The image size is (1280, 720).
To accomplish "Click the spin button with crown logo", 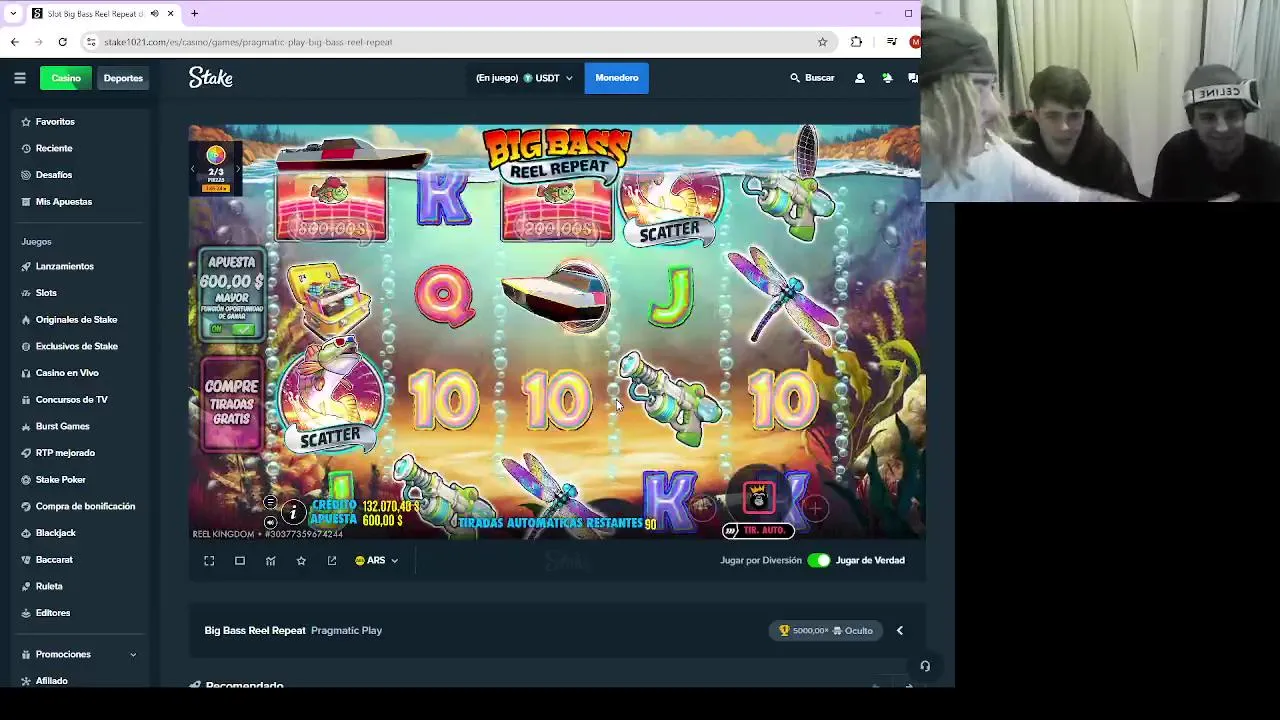I will coord(758,497).
